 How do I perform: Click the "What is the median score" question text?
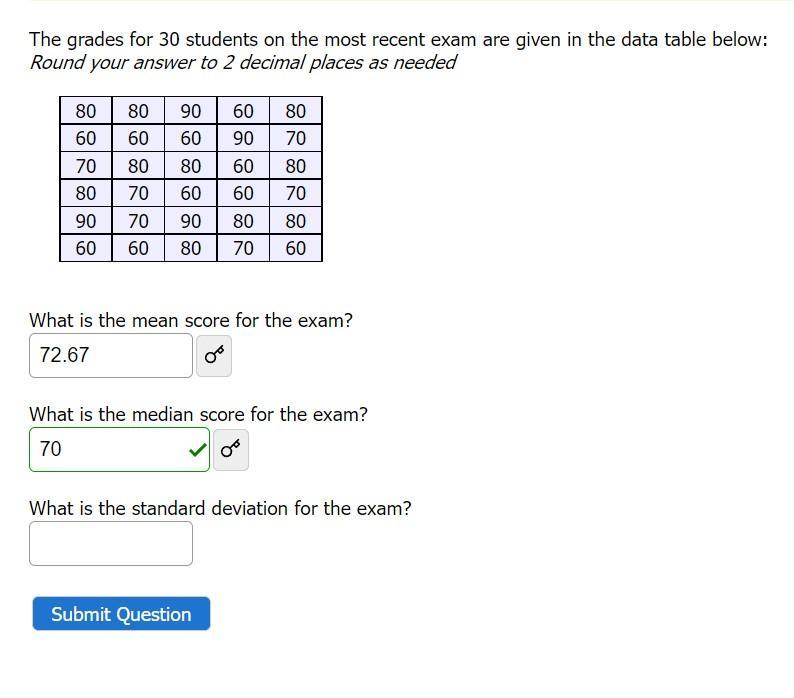[x=198, y=414]
